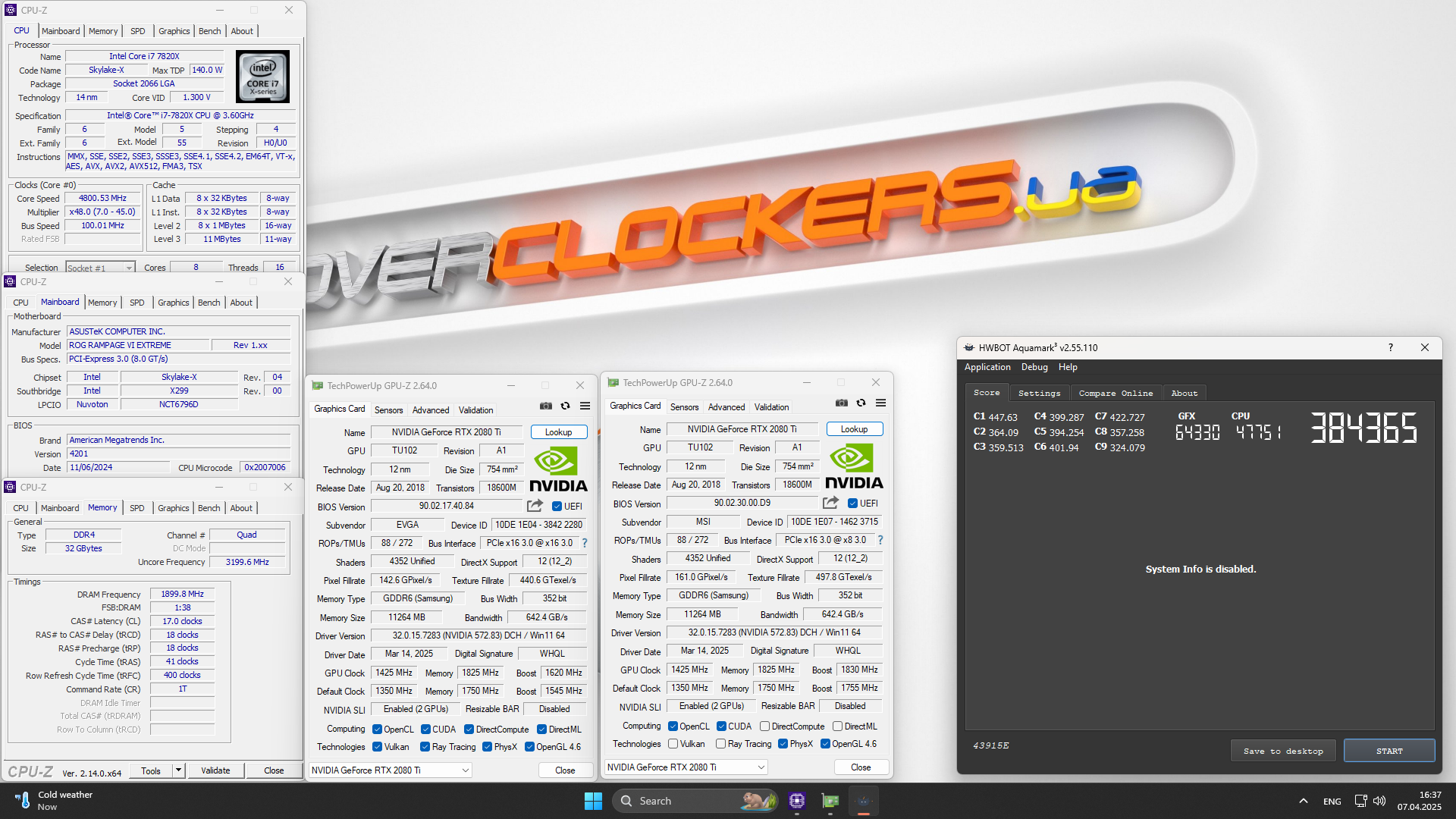Viewport: 1456px width, 819px height.
Task: Refresh left GPU-Z using the refresh icon
Action: (566, 406)
